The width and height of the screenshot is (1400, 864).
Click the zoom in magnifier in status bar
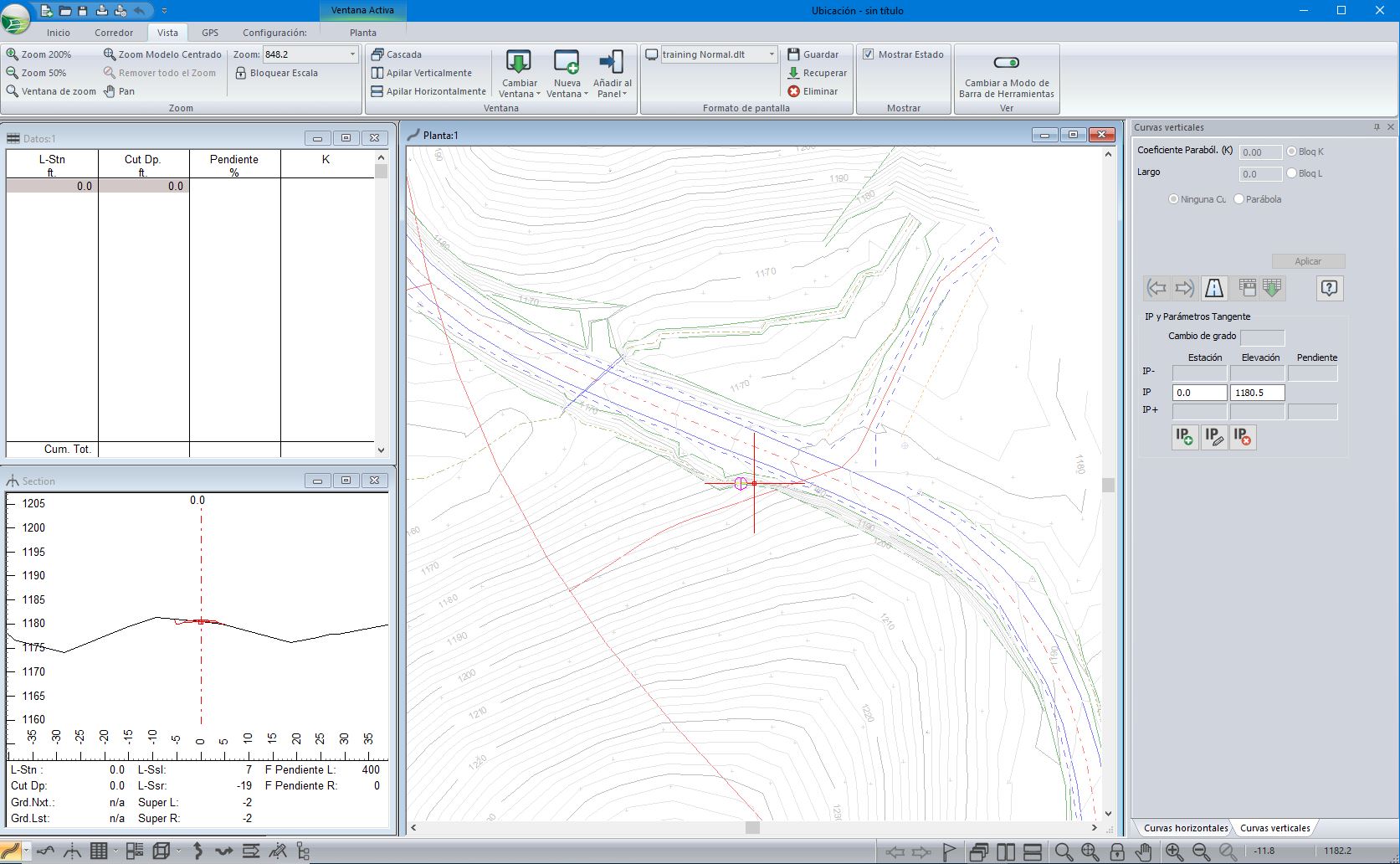(1174, 851)
